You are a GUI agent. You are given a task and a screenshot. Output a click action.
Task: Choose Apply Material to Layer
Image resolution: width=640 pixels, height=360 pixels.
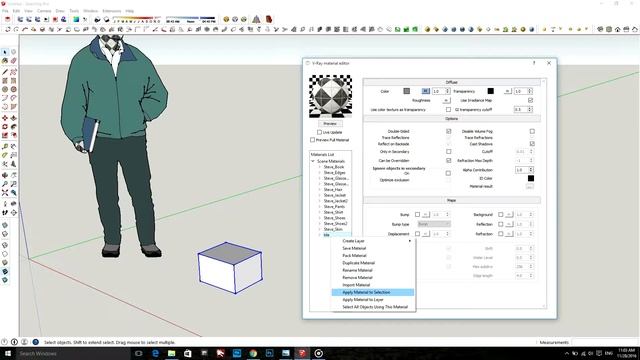373,300
